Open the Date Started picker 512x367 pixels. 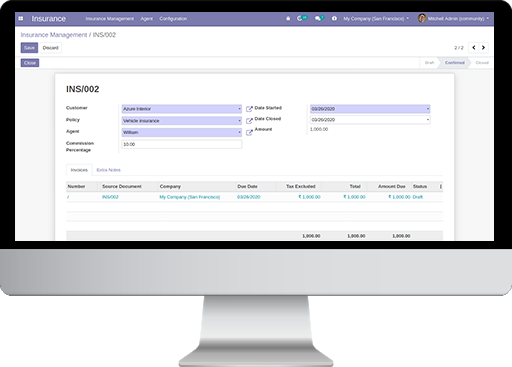pyautogui.click(x=370, y=109)
